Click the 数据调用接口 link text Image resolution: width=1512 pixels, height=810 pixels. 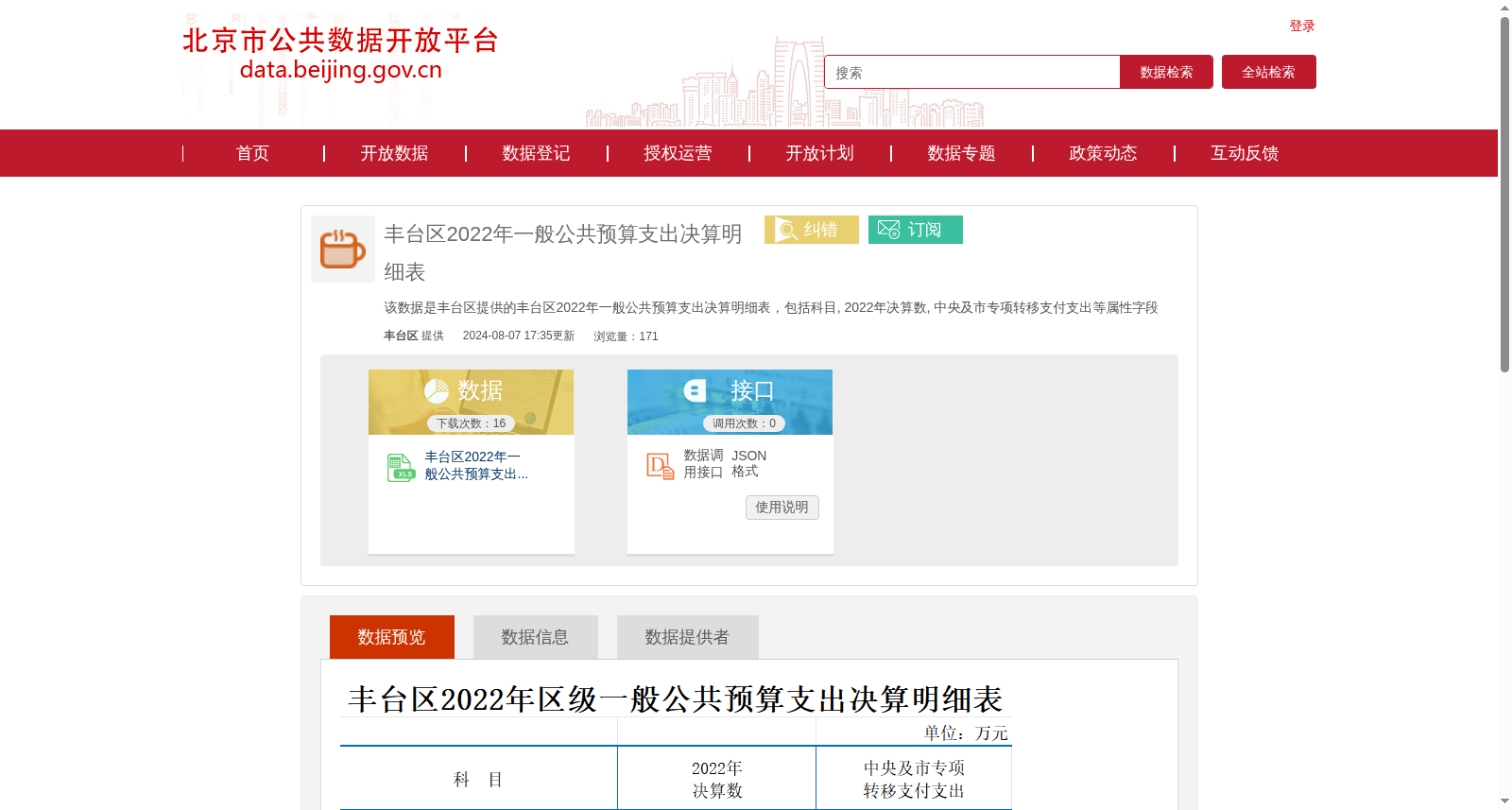click(704, 463)
